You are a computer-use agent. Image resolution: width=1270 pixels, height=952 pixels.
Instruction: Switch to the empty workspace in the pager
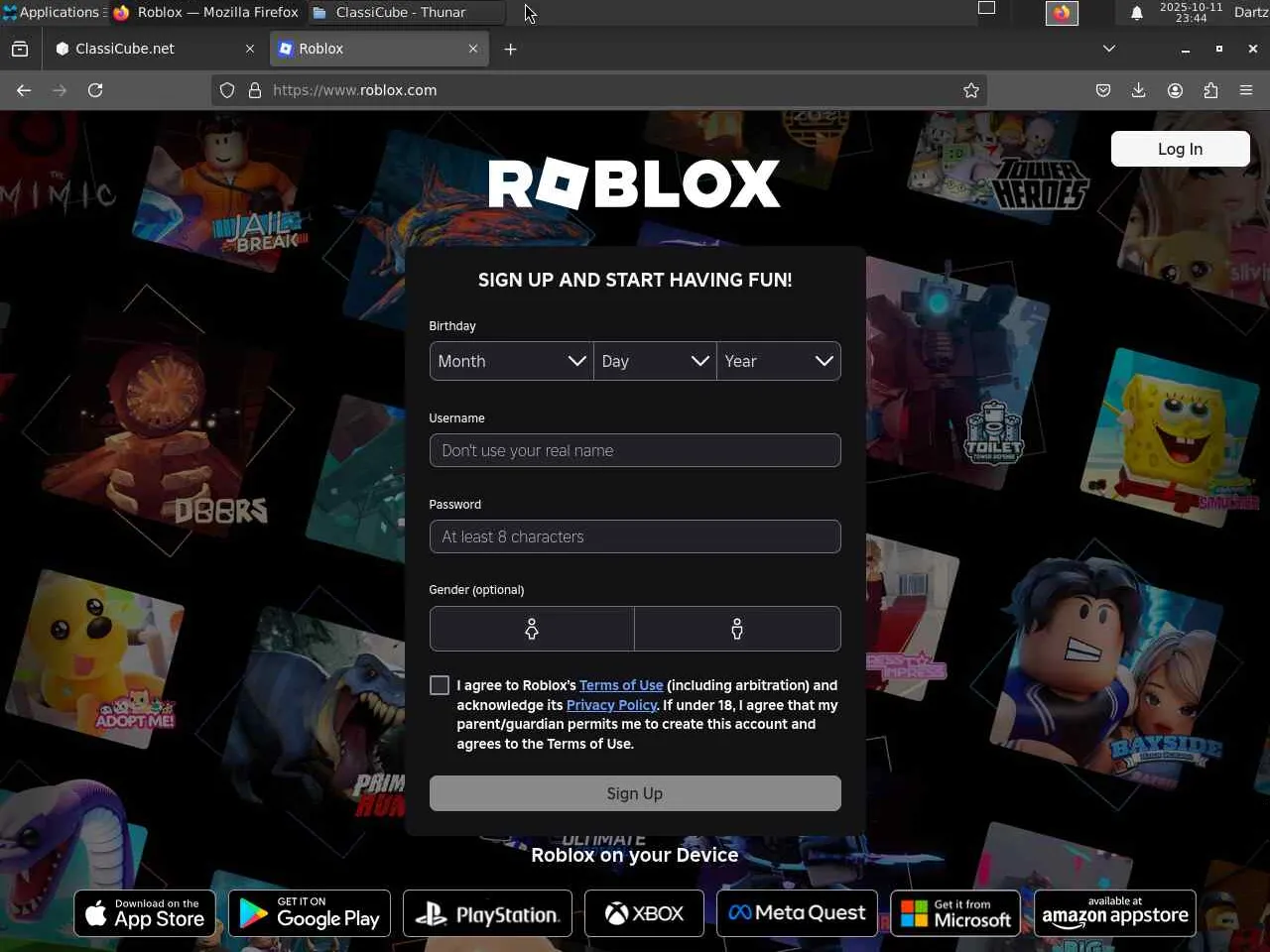[986, 8]
